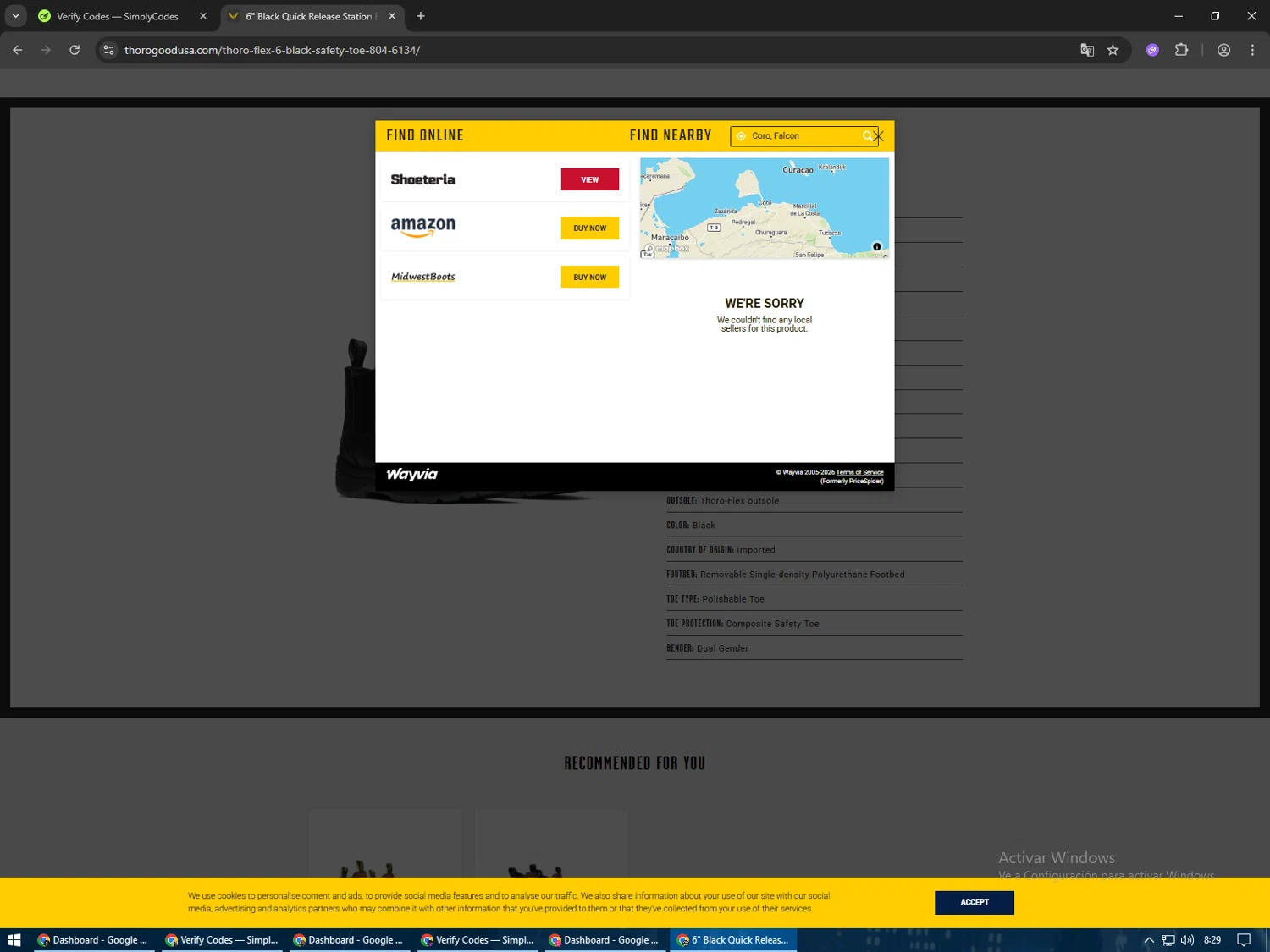The image size is (1270, 952).
Task: Click the Maracaibo label on the map
Action: tap(670, 238)
